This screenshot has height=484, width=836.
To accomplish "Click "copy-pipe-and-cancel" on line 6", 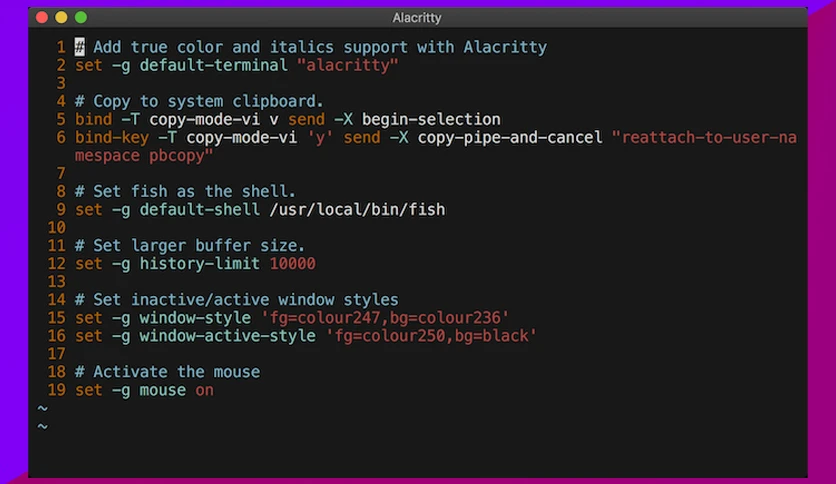I will [x=510, y=138].
